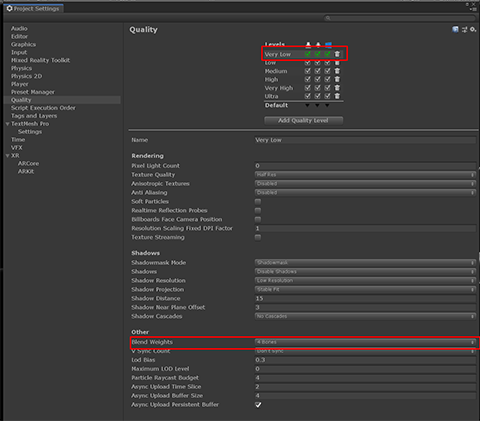Click the Resolution Scaling Fixed DPI Factor field
The height and width of the screenshot is (421, 480).
tap(365, 228)
